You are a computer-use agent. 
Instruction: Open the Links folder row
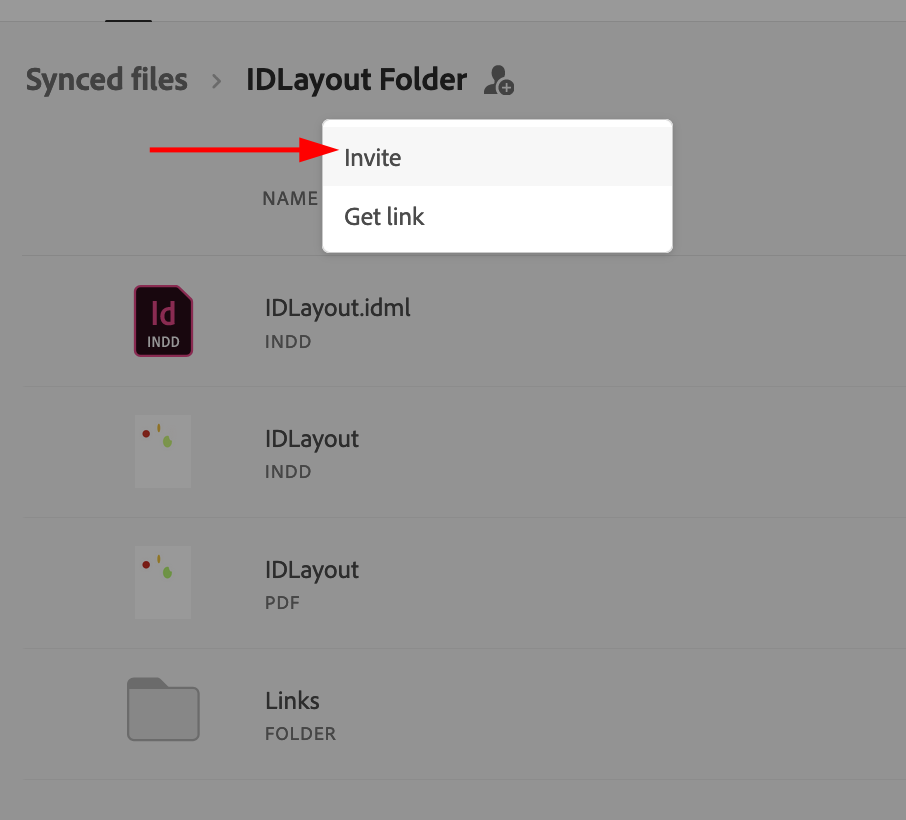(x=292, y=701)
